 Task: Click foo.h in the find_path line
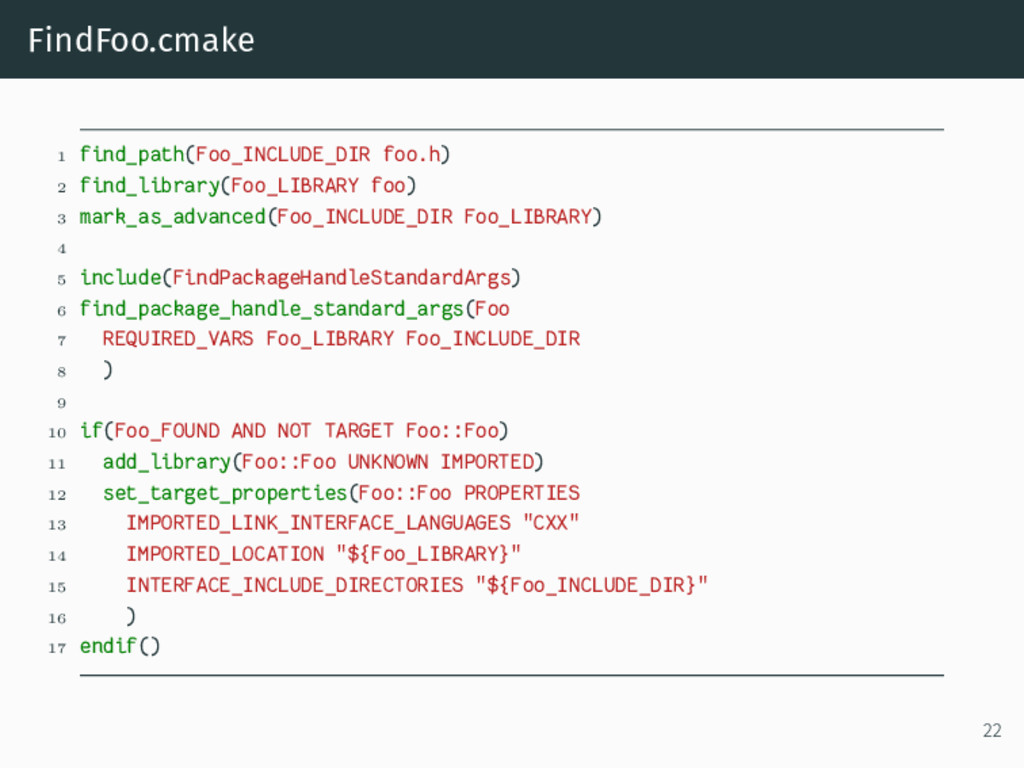412,154
